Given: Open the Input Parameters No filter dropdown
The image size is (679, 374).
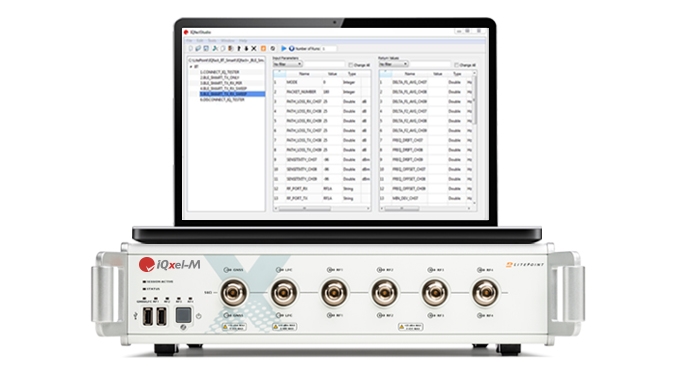Looking at the screenshot, I should (288, 64).
